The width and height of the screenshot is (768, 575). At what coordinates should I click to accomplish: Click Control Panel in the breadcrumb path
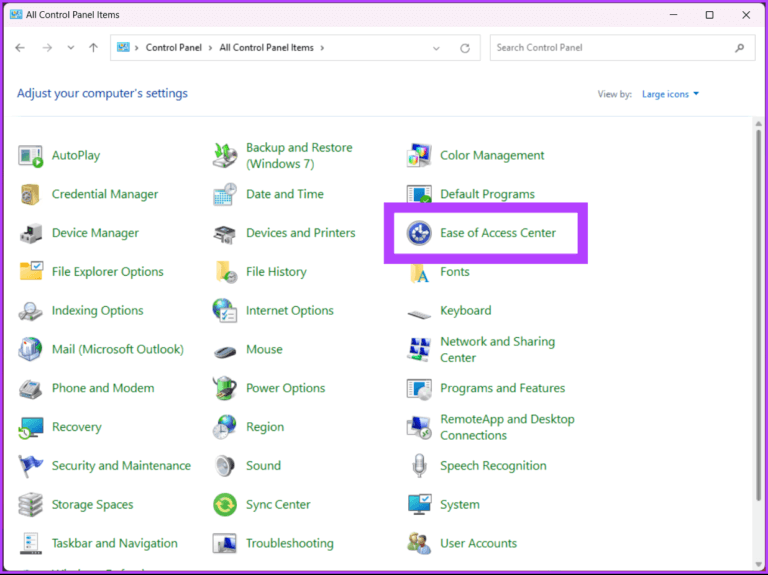[x=175, y=48]
